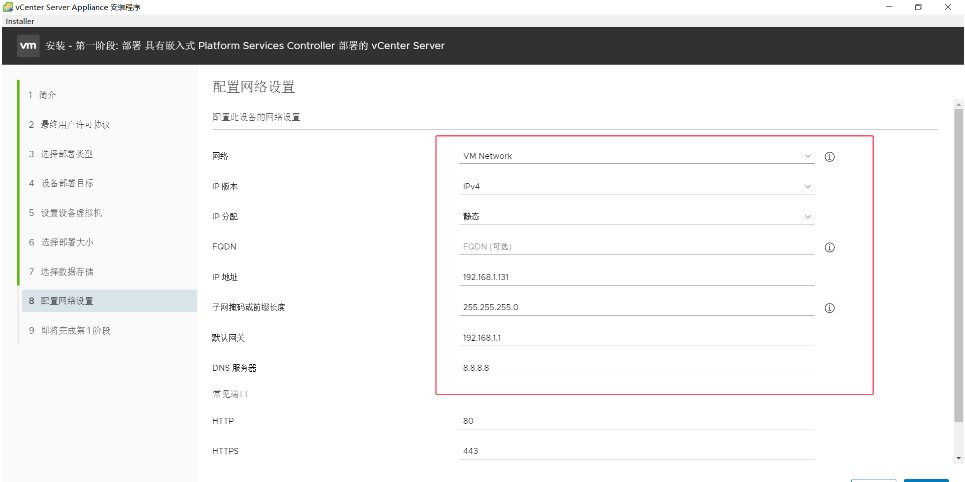This screenshot has height=482, width=965.
Task: Click the DNS server field 8.8.8.8
Action: click(x=636, y=368)
